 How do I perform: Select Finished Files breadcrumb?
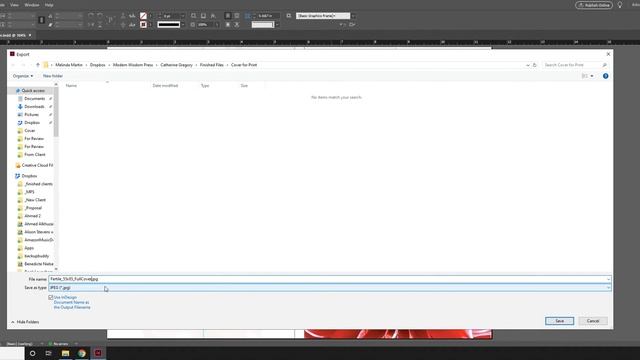coord(211,65)
